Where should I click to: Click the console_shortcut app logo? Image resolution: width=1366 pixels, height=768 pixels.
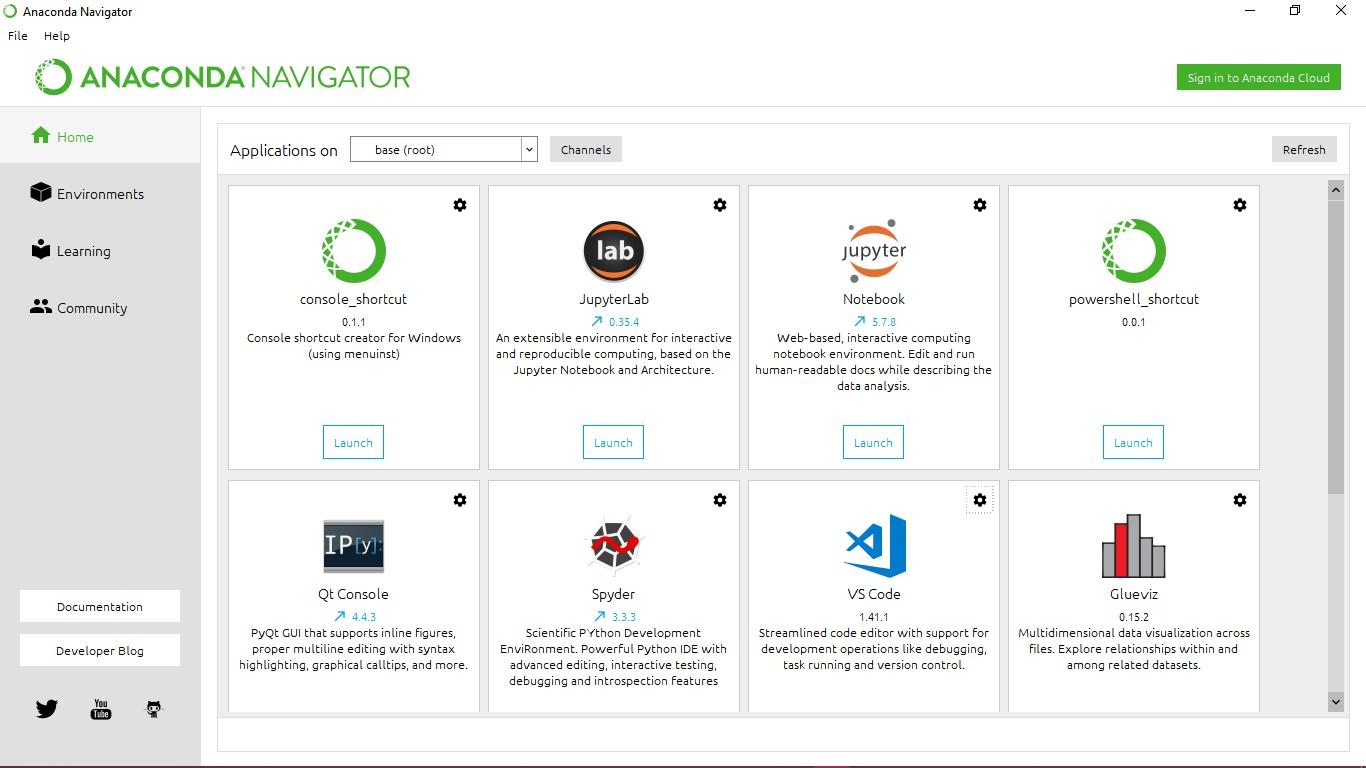pos(354,251)
